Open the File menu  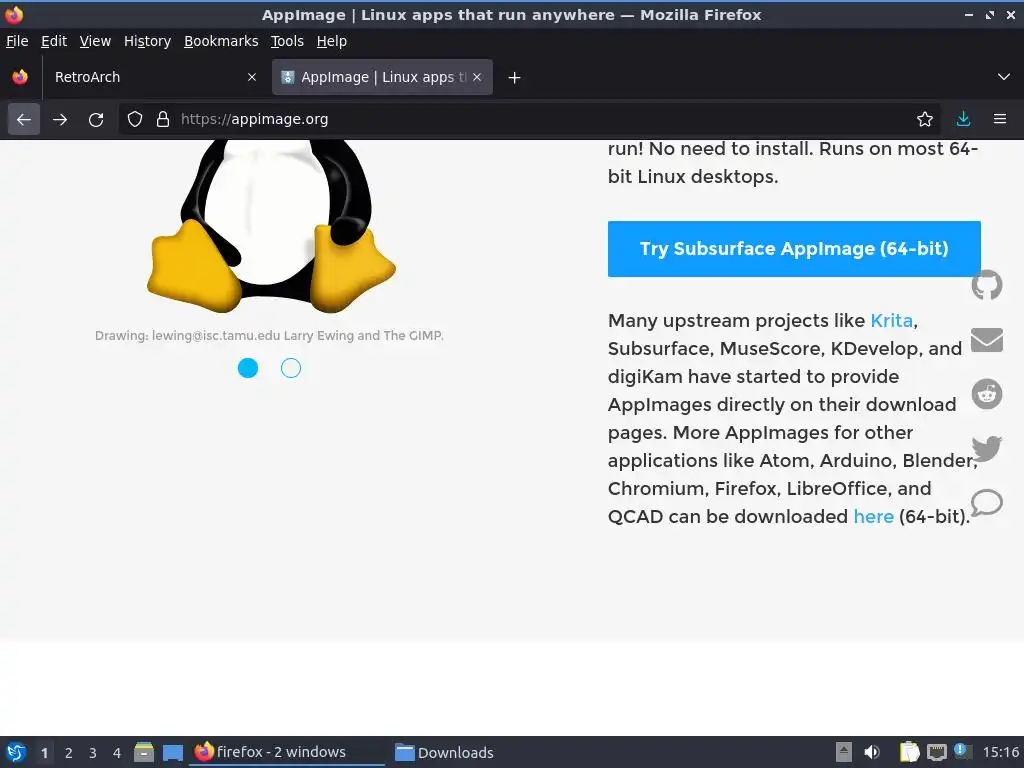click(x=17, y=41)
